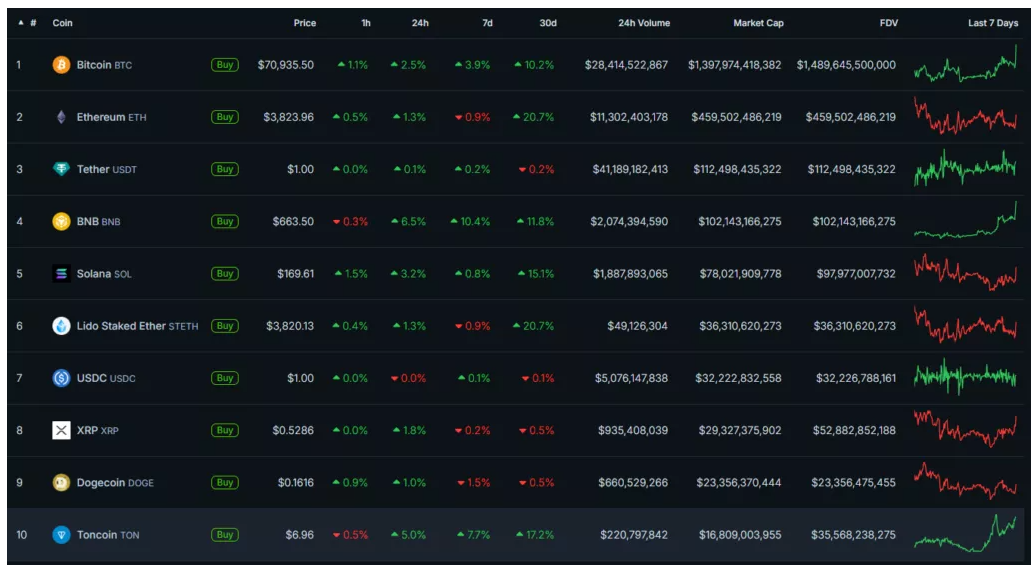1033x567 pixels.
Task: Click the Bitcoin coin logo icon
Action: 61,65
